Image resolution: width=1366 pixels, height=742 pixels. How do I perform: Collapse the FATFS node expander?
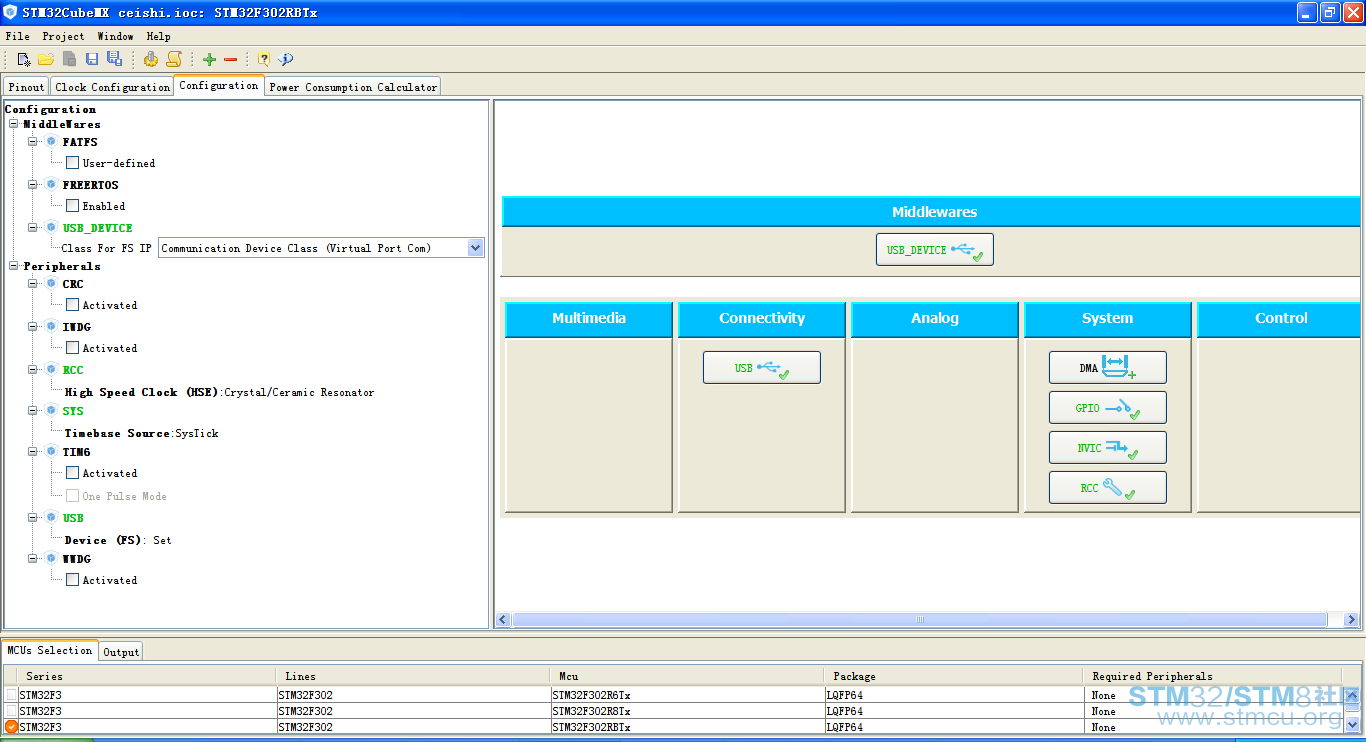tap(33, 141)
